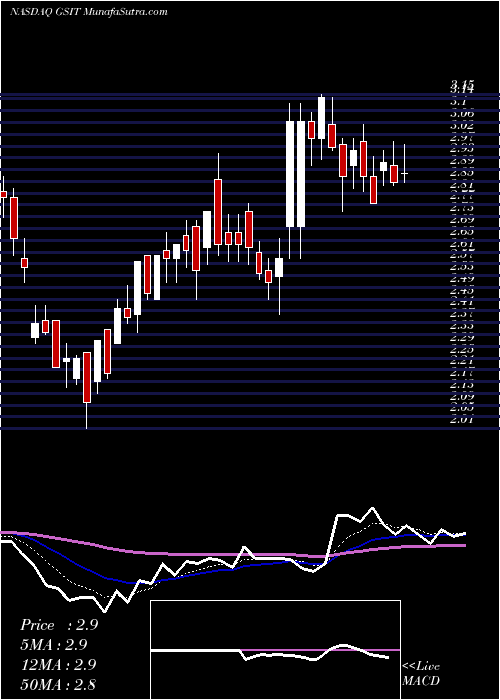This screenshot has height=700, width=500.
Task: Click the Live MACD inset chart
Action: [x=275, y=650]
